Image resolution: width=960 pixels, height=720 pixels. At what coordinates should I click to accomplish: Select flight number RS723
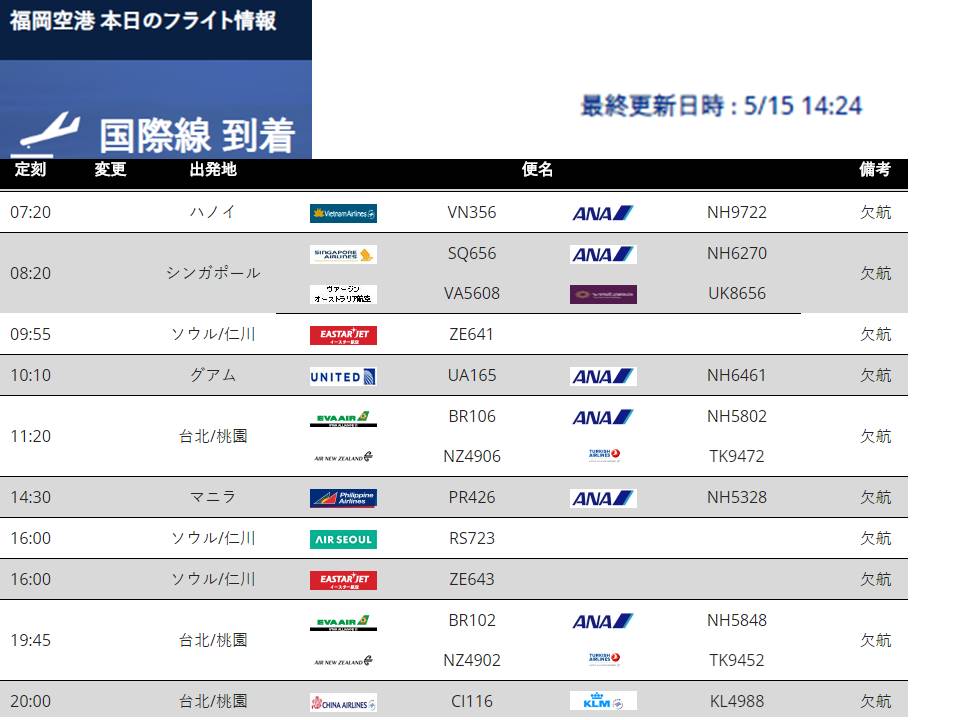click(471, 538)
